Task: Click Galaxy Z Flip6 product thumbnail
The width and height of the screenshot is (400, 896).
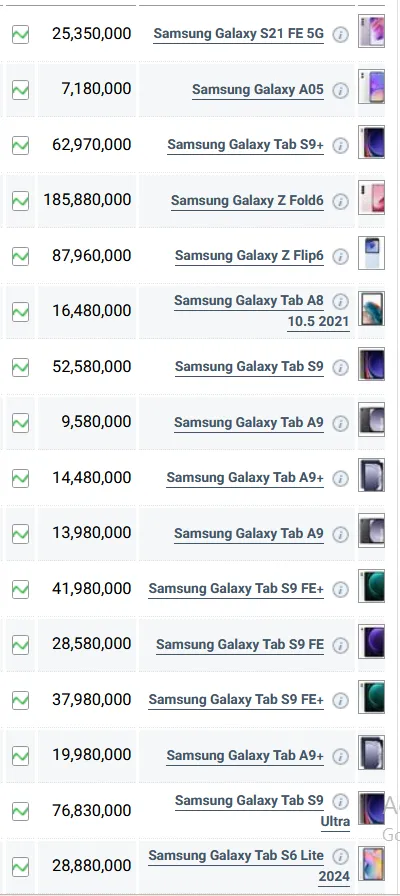Action: tap(371, 253)
